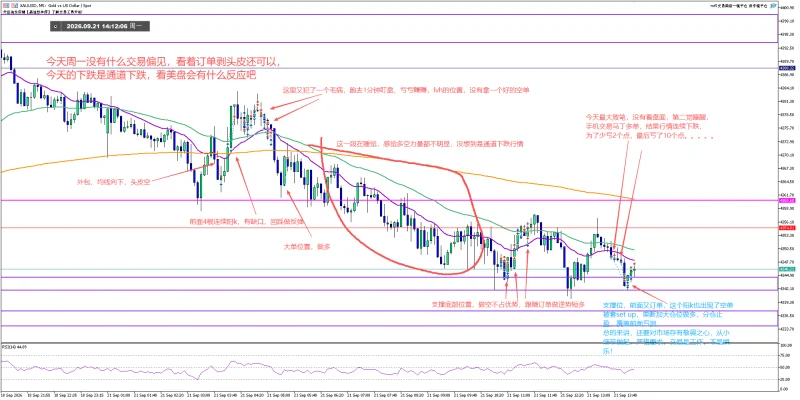Click the one-click trading grid icon
800x400 pixels.
(x=6, y=6)
